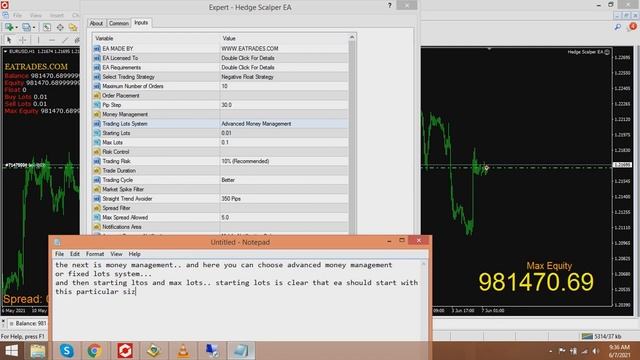The width and height of the screenshot is (640, 360).
Task: Open Google Chrome from taskbar
Action: (95, 351)
